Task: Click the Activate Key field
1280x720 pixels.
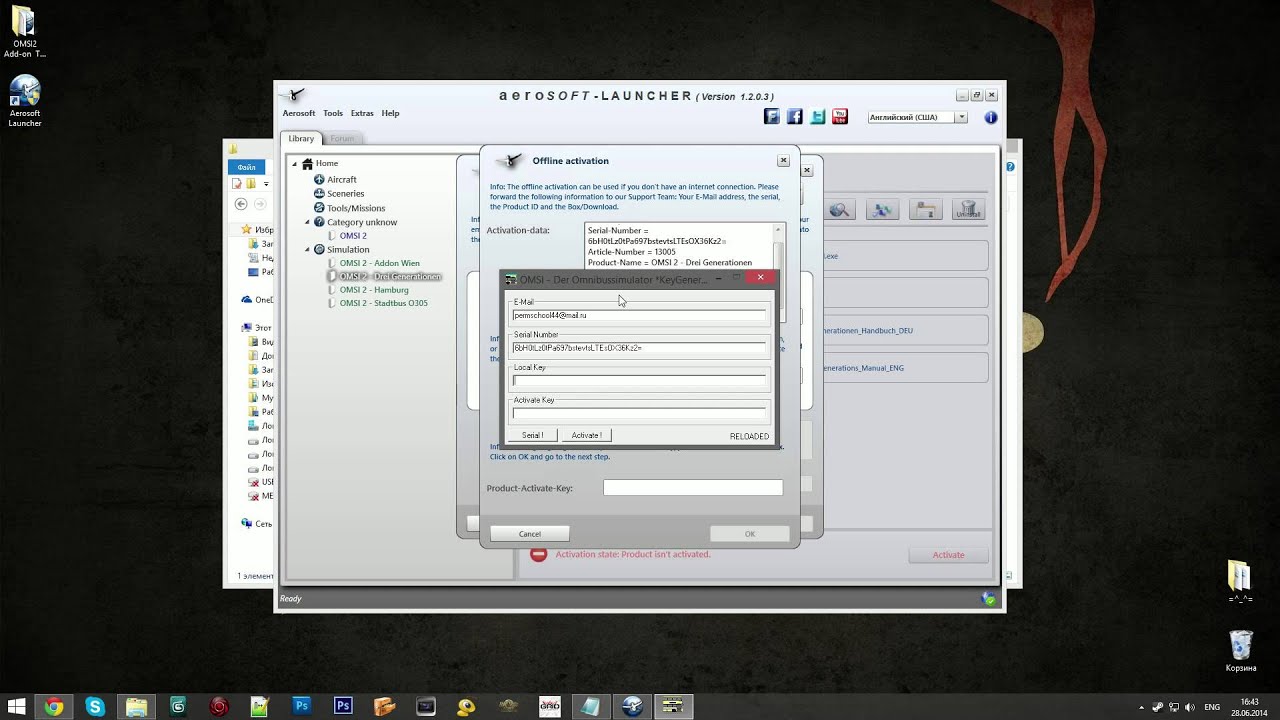Action: pyautogui.click(x=639, y=413)
